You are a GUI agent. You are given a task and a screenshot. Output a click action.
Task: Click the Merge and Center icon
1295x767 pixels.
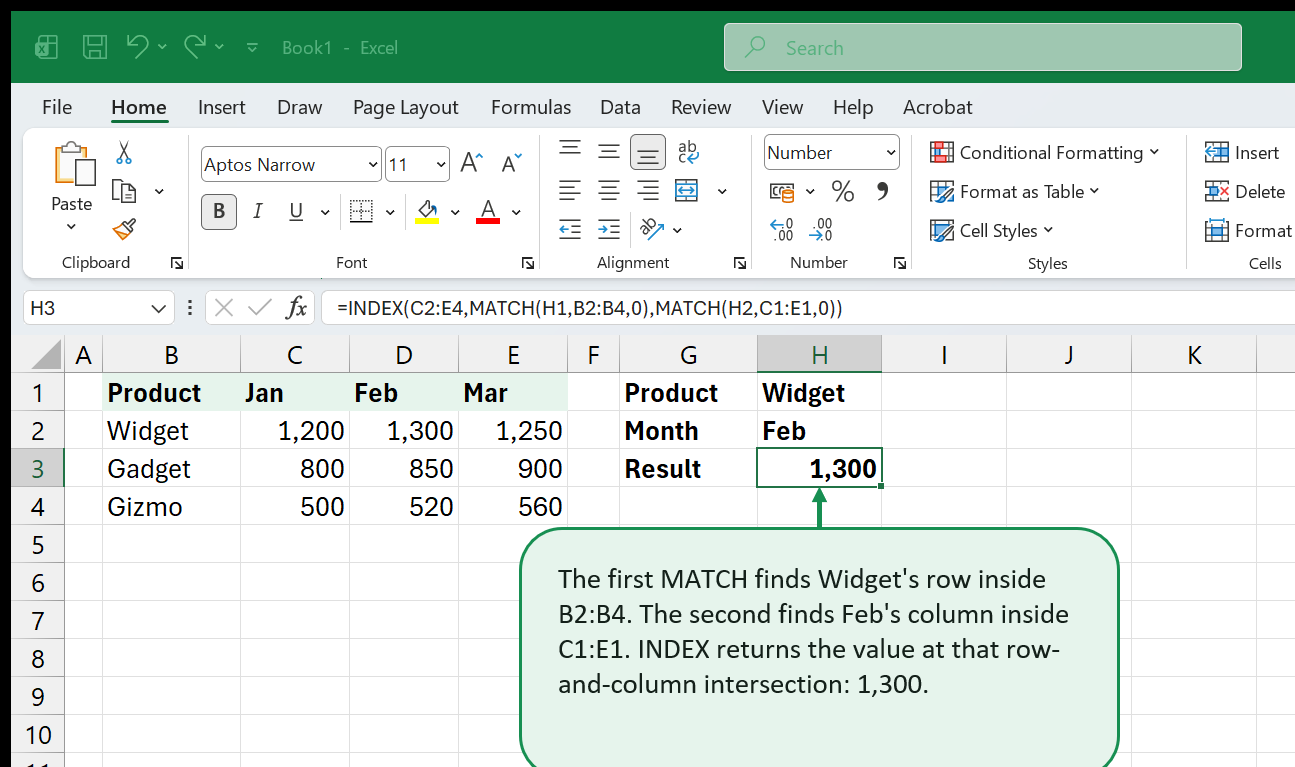687,190
